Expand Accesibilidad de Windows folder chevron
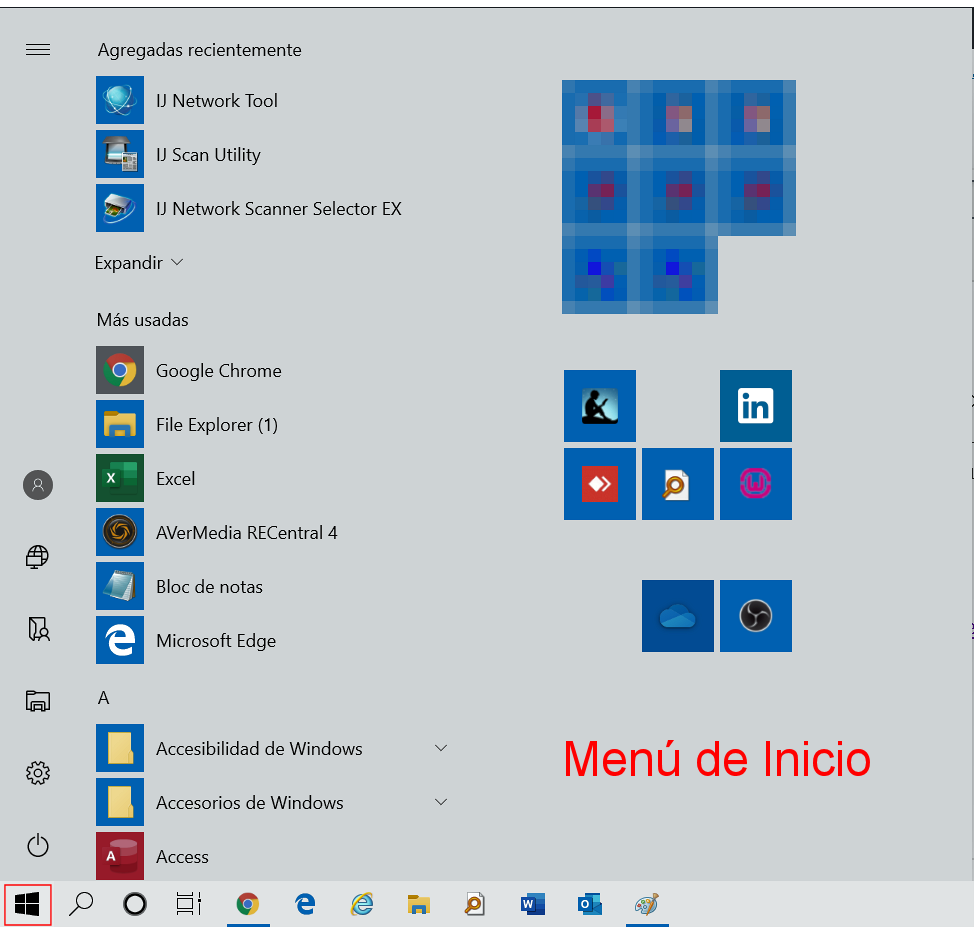 pyautogui.click(x=441, y=748)
